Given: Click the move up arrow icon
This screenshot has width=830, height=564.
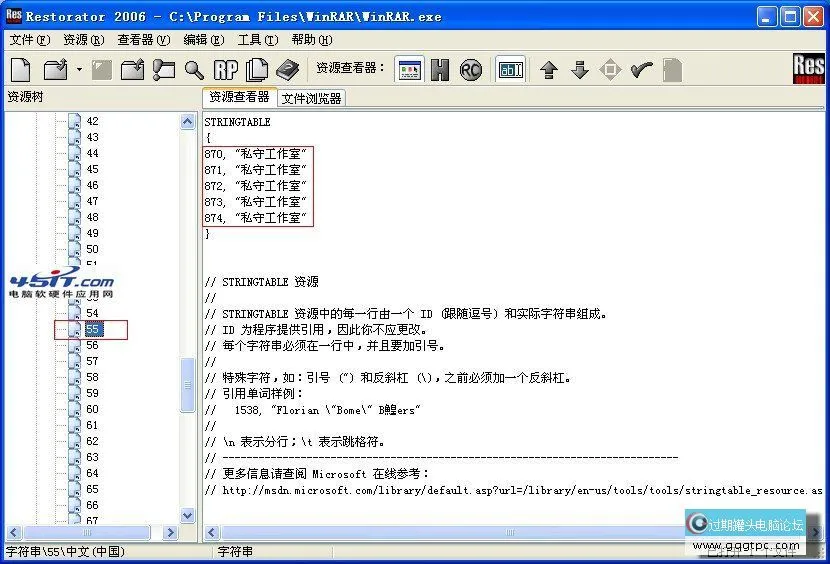Looking at the screenshot, I should (549, 69).
